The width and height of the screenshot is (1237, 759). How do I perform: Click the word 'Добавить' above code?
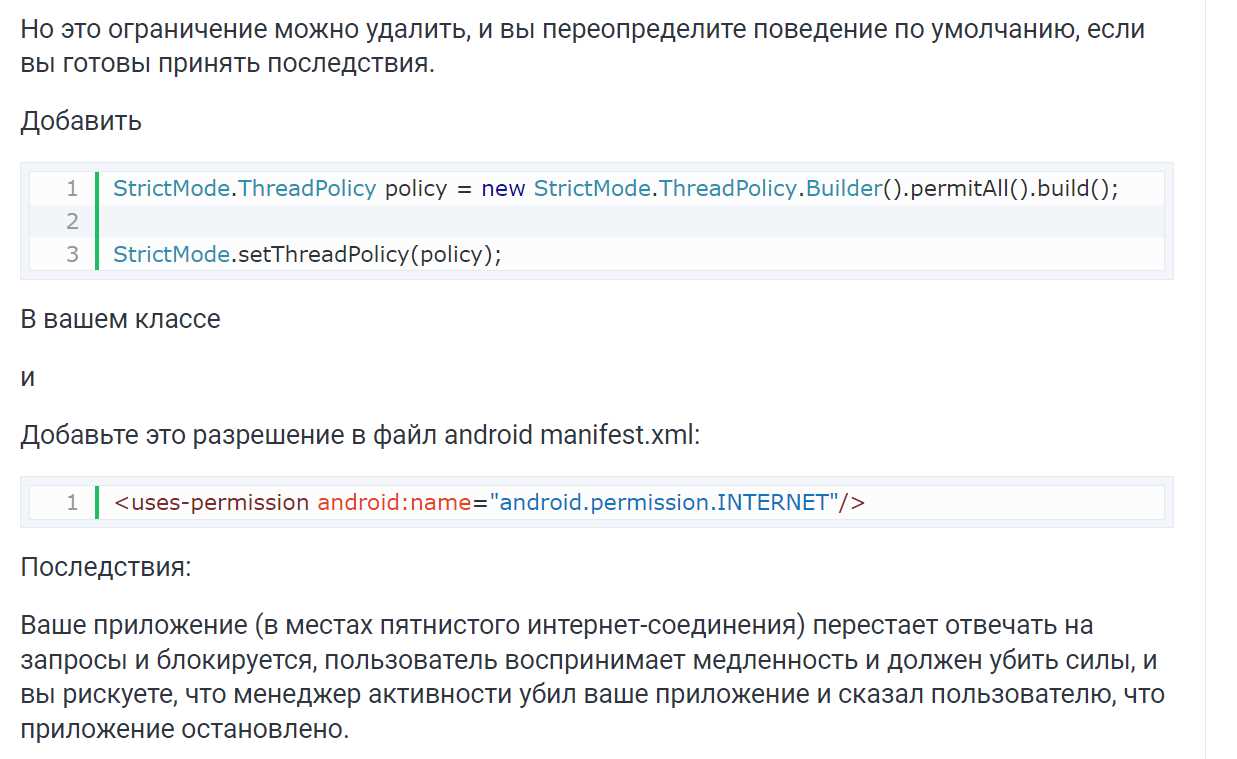pyautogui.click(x=81, y=122)
